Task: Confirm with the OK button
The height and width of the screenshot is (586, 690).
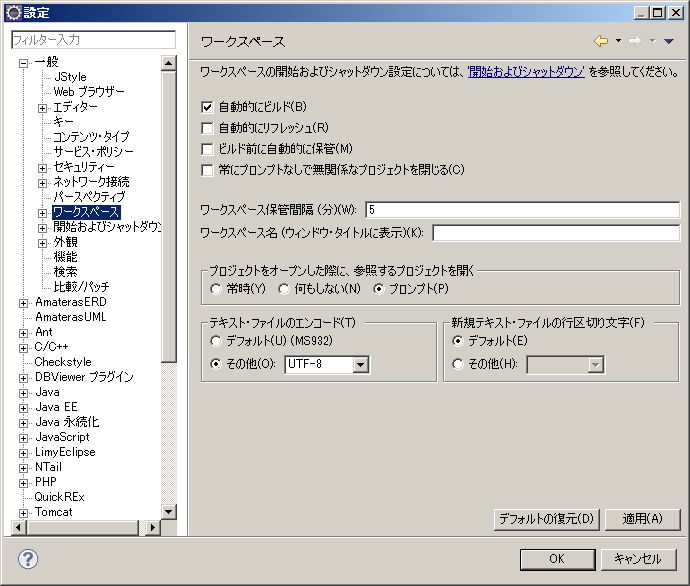Action: pos(557,559)
